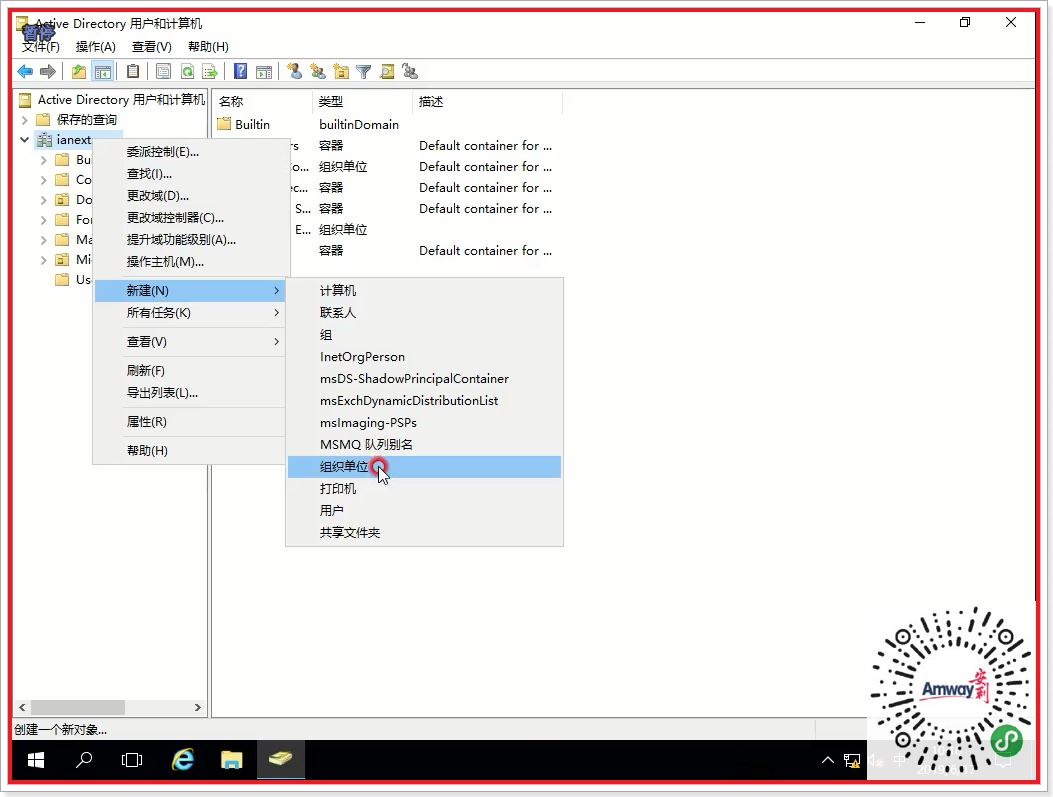Open File Explorer from taskbar
The height and width of the screenshot is (797, 1053).
[x=232, y=760]
